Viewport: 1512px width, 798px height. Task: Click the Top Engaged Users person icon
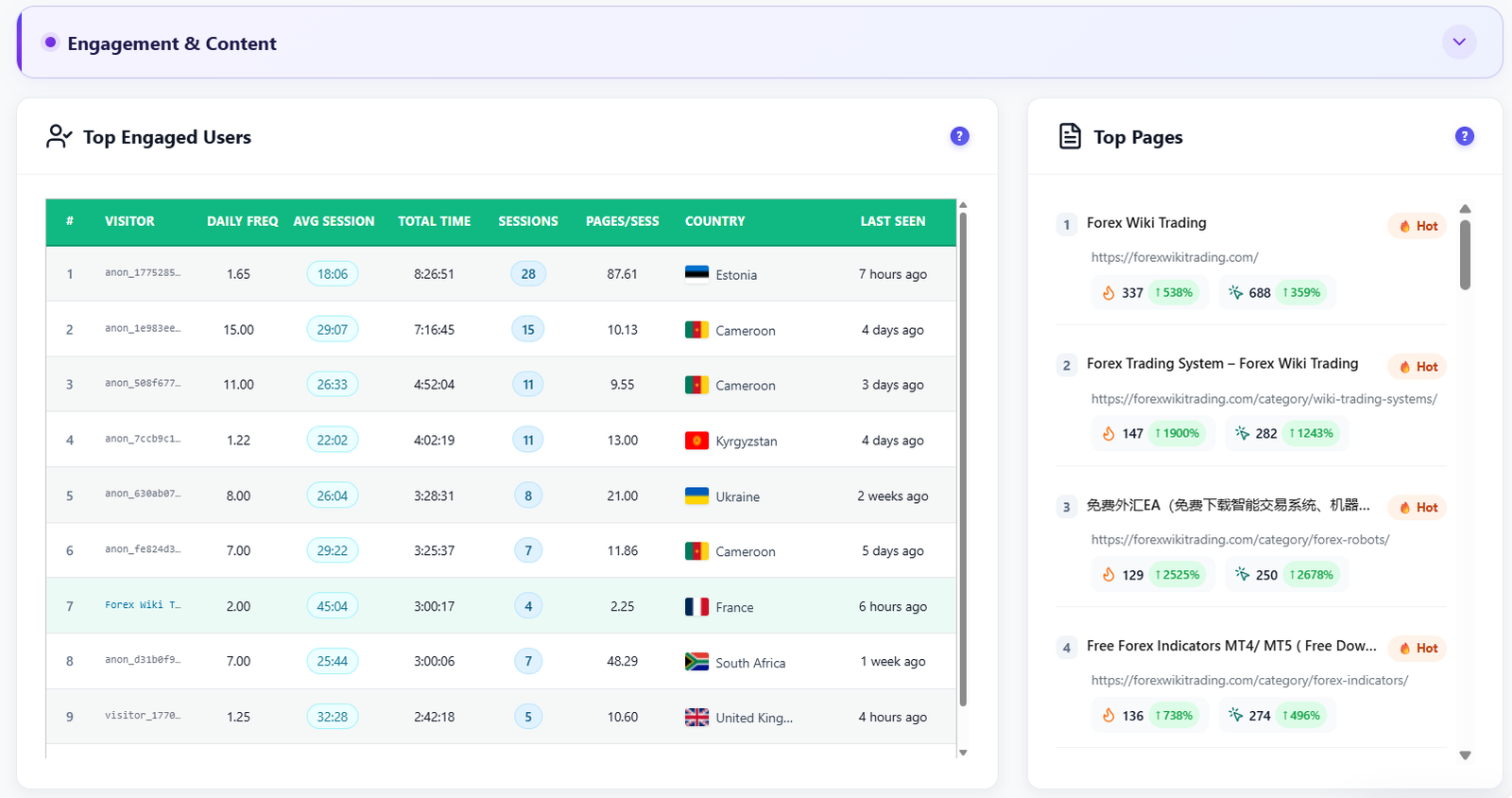coord(59,136)
